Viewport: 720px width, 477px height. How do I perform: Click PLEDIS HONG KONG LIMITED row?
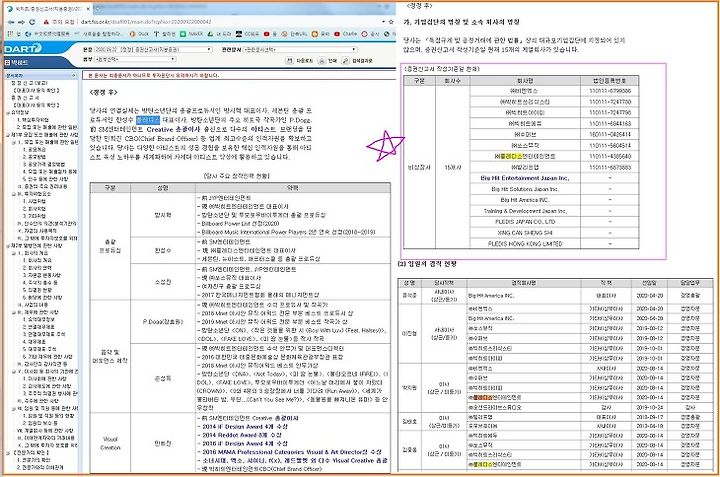click(525, 244)
